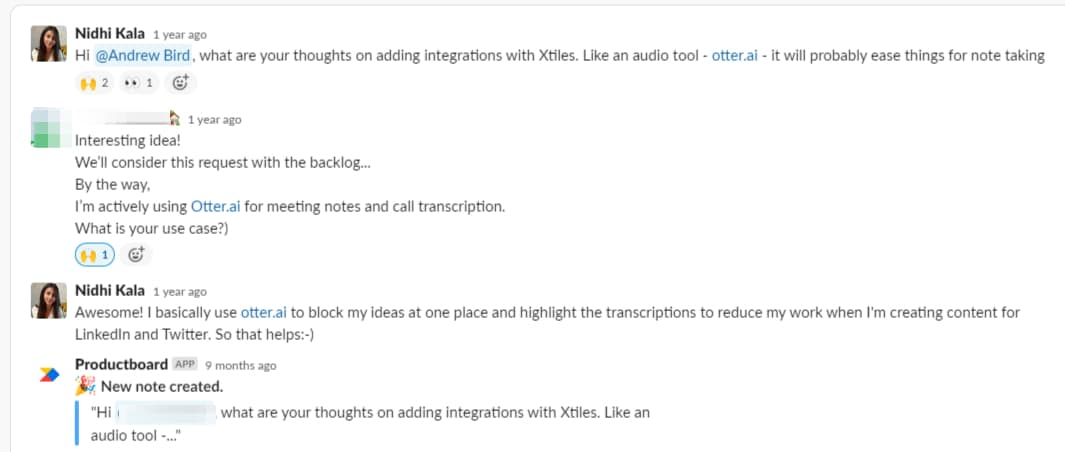Screen dimensions: 1065x452
Task: Click the quoted note text in Productboard message
Action: click(370, 423)
